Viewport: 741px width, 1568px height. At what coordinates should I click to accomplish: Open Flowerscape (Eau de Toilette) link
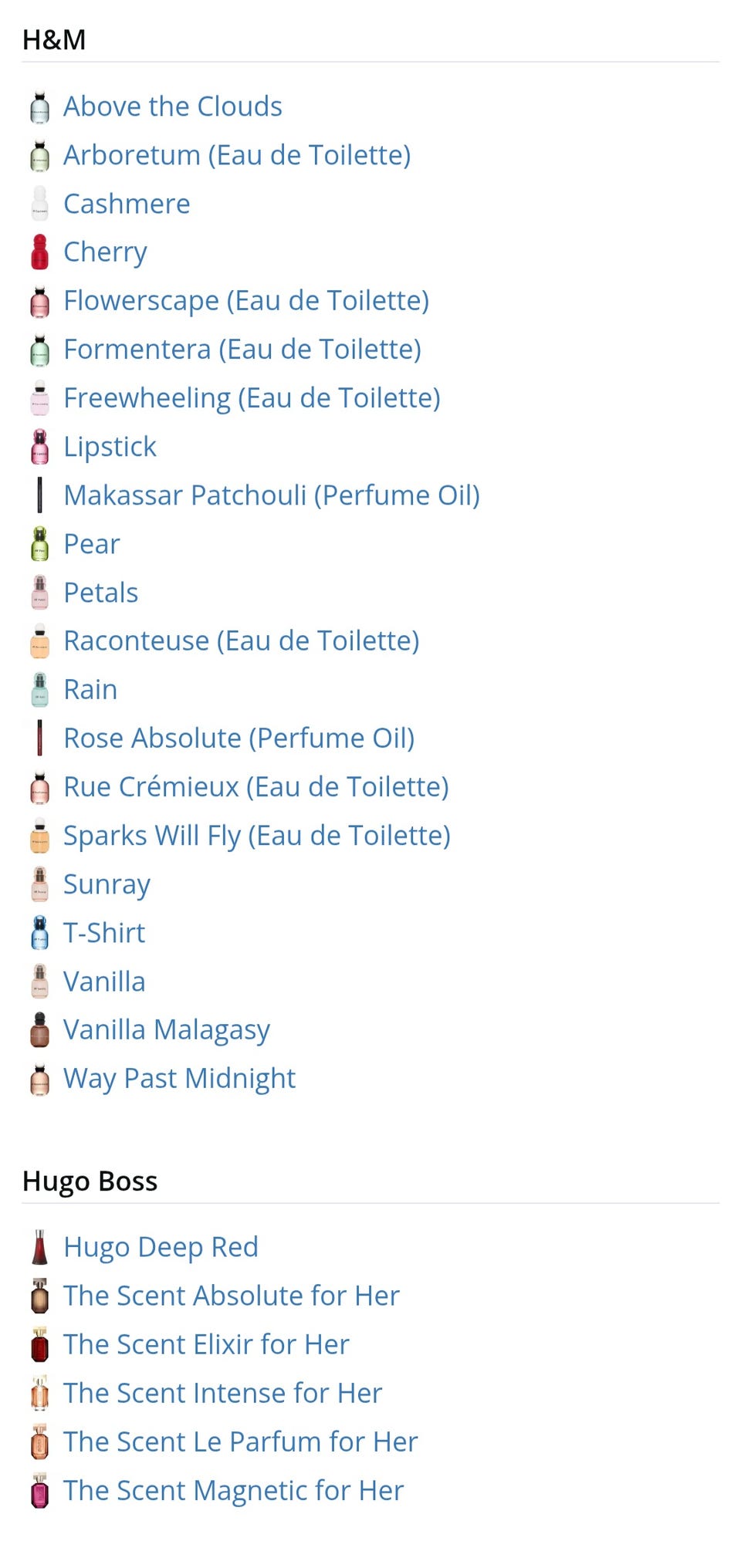(x=245, y=301)
